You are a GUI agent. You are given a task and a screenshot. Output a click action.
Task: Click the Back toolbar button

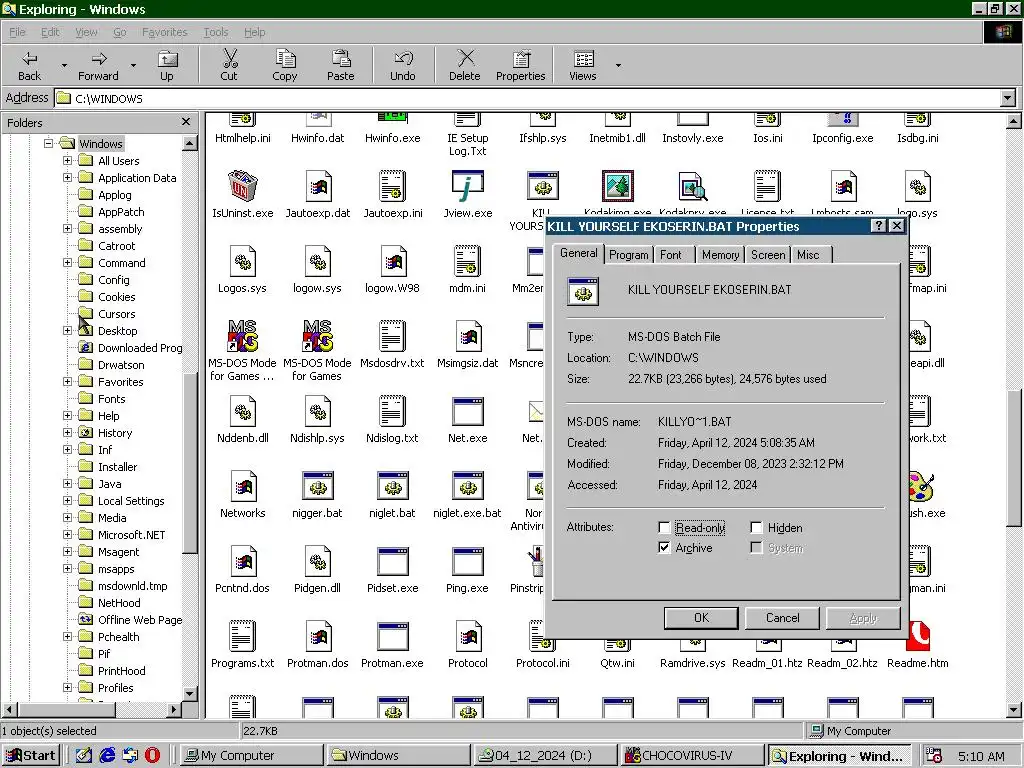click(x=29, y=65)
